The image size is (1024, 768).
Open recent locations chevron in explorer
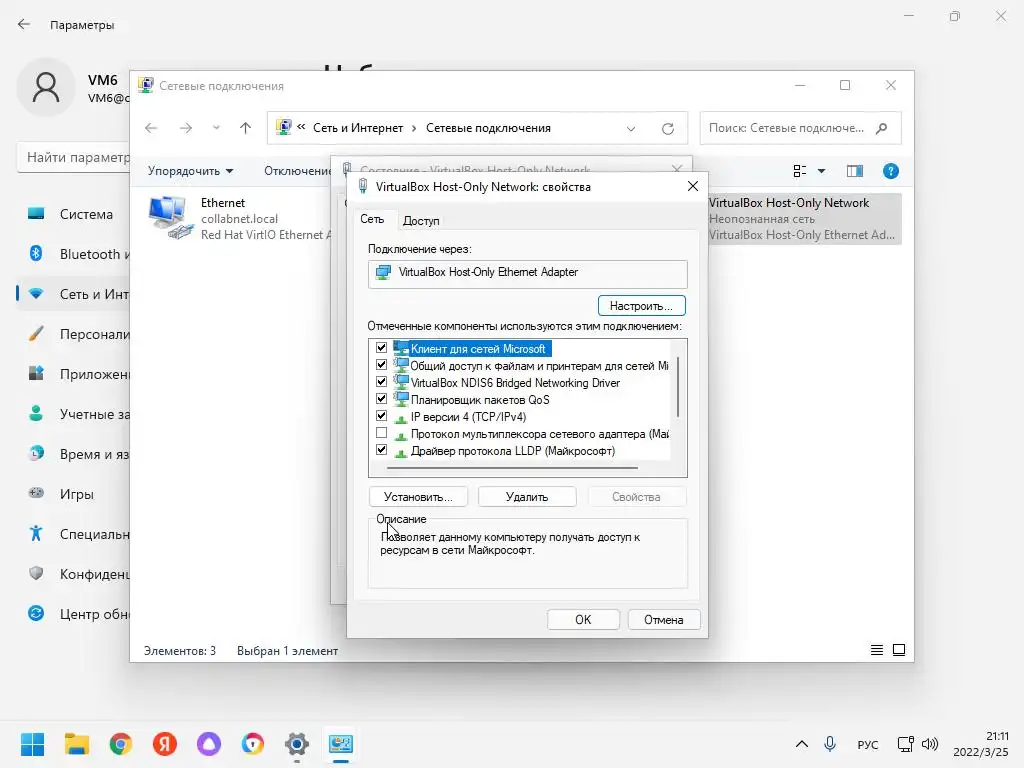(216, 128)
